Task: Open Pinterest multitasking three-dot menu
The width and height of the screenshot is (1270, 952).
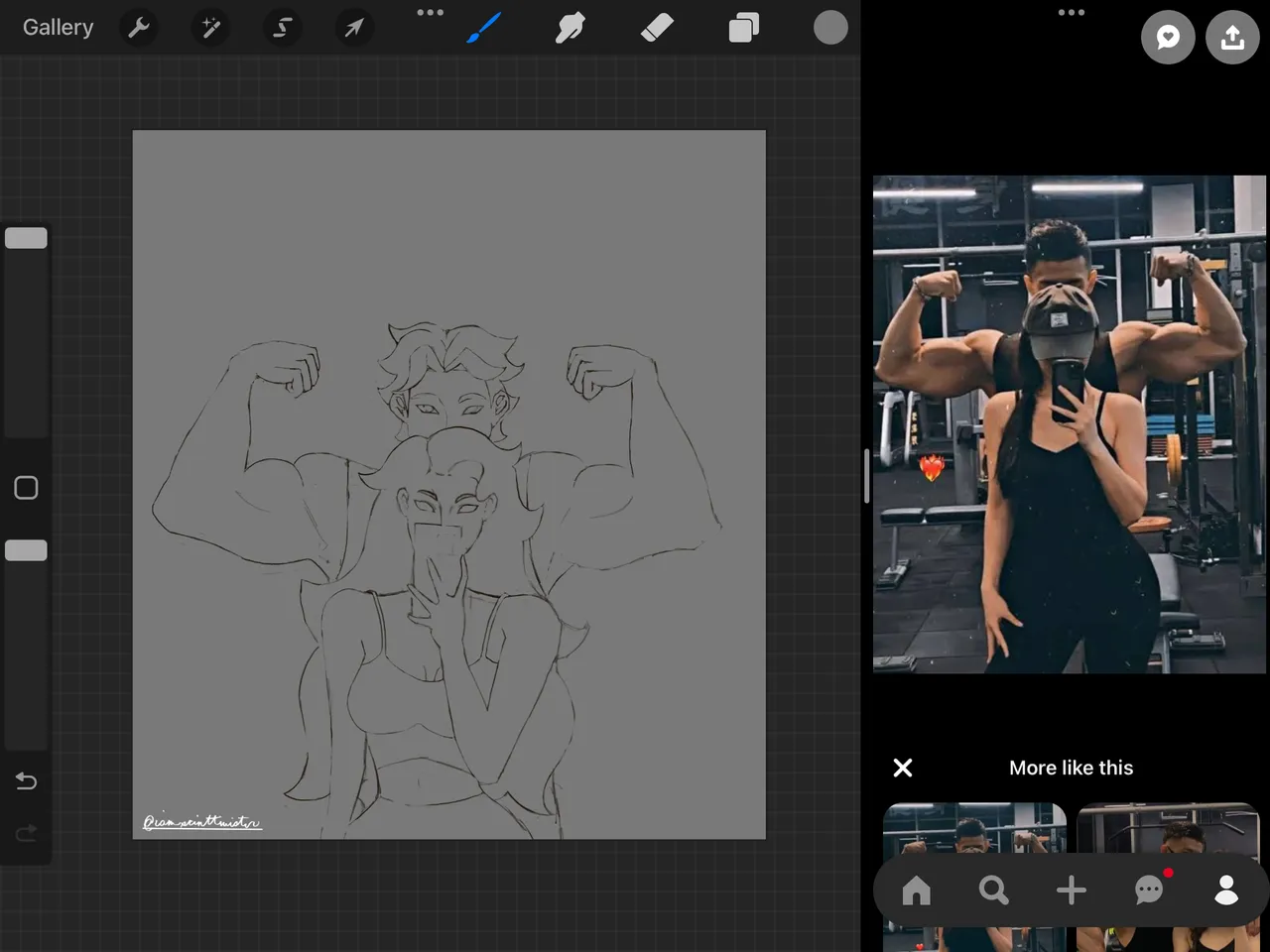Action: (1072, 13)
